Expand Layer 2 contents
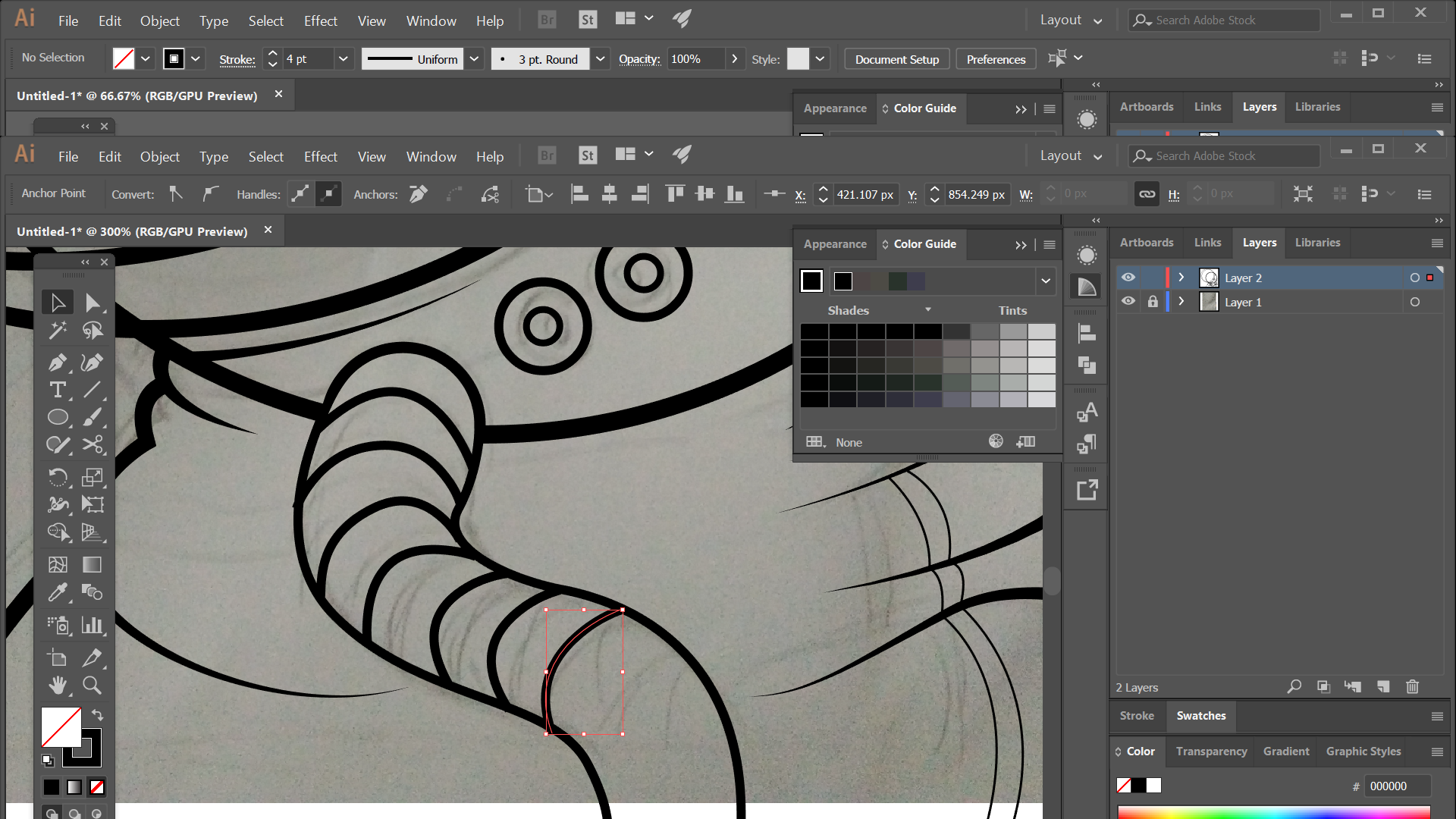This screenshot has width=1456, height=819. (1181, 278)
